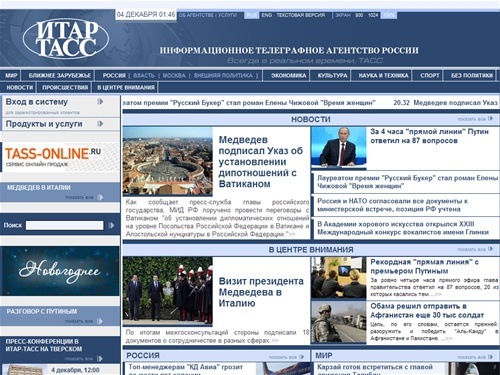Switch language to RUS

coord(252,15)
